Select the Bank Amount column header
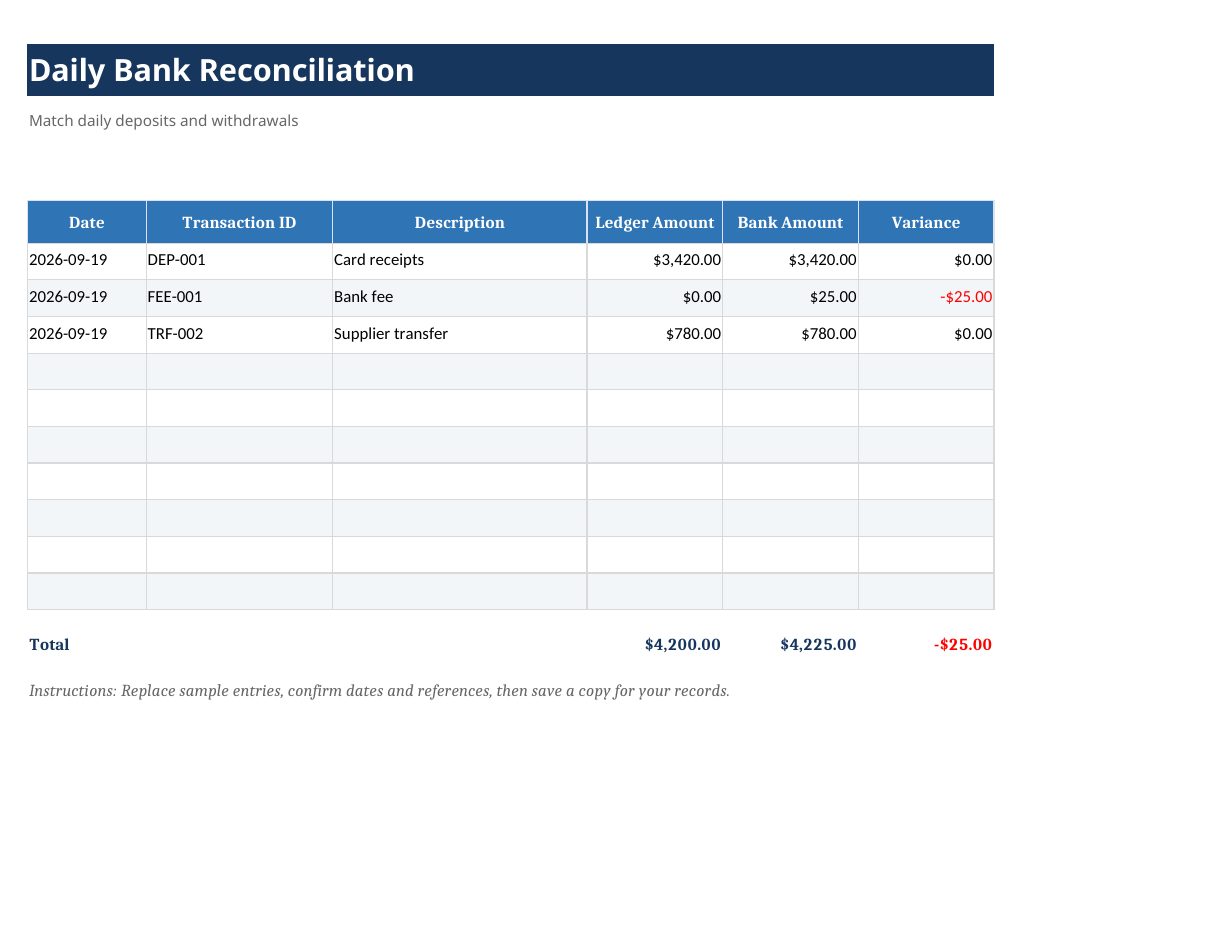 pyautogui.click(x=790, y=222)
